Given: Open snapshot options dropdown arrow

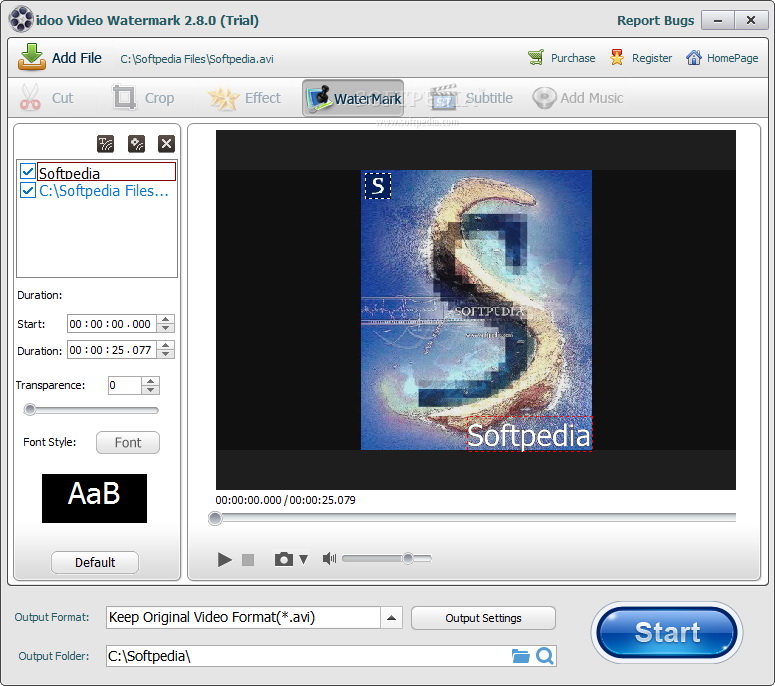Looking at the screenshot, I should tap(303, 559).
